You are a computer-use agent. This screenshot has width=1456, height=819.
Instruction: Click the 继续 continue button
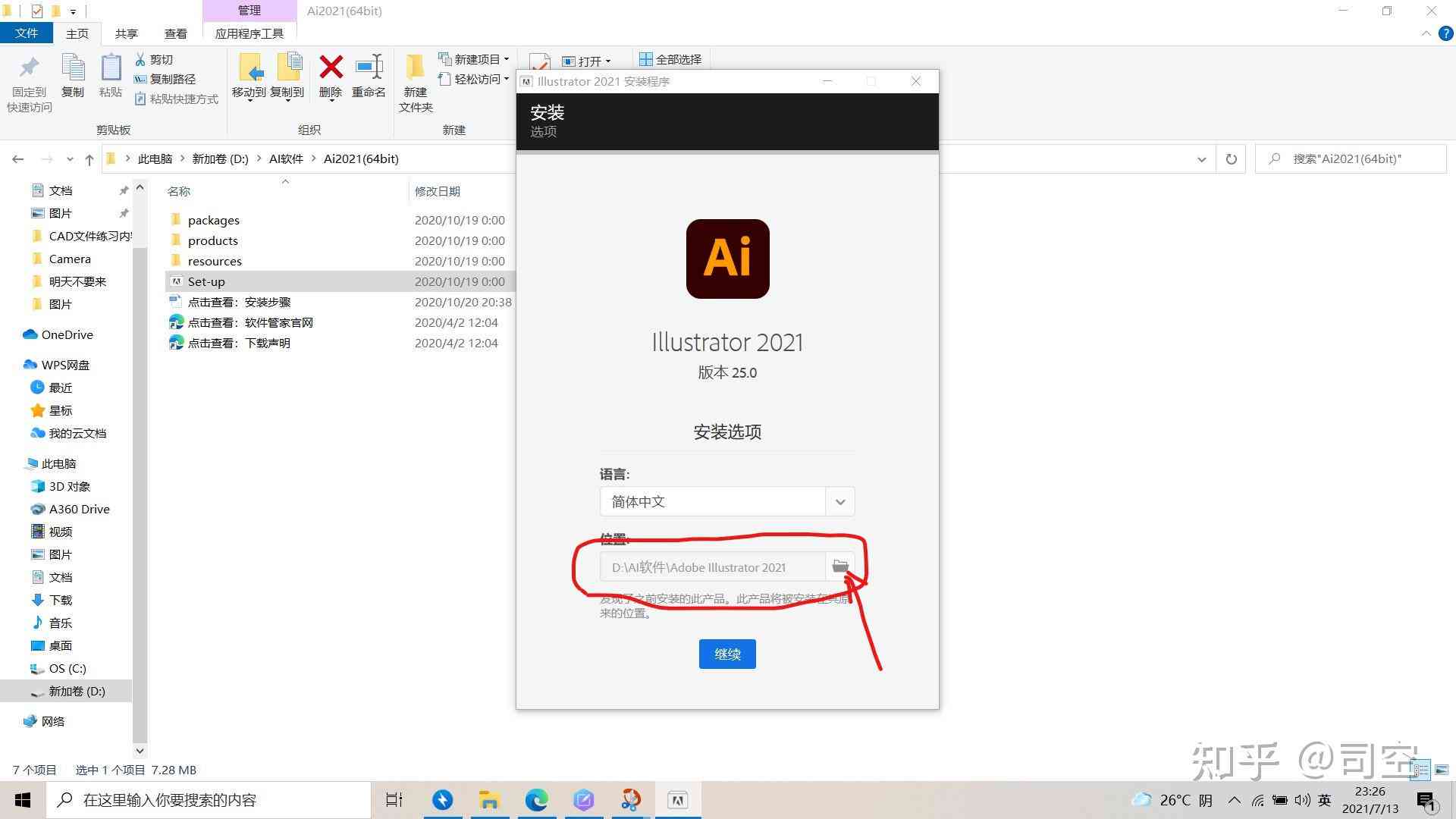tap(728, 653)
